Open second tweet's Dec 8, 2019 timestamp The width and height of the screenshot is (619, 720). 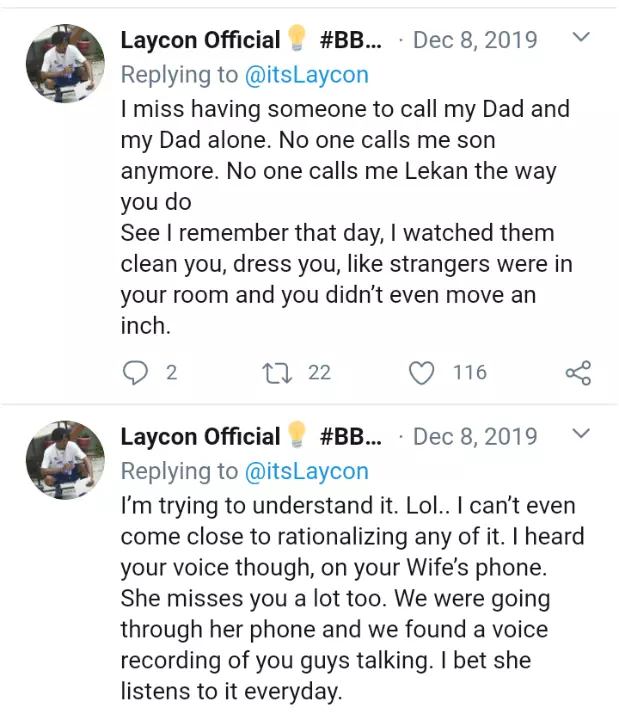[x=475, y=436]
